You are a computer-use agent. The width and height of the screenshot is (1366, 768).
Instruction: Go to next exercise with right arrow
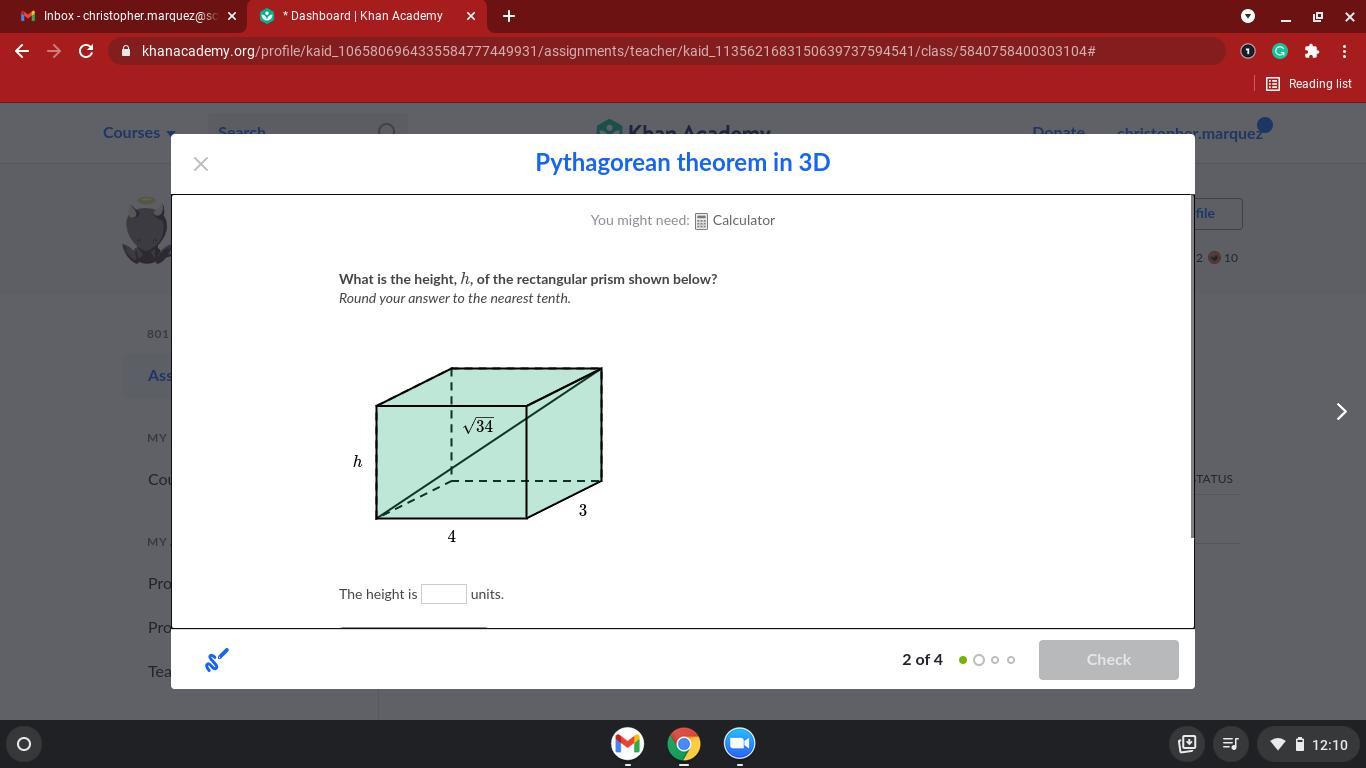(x=1342, y=411)
